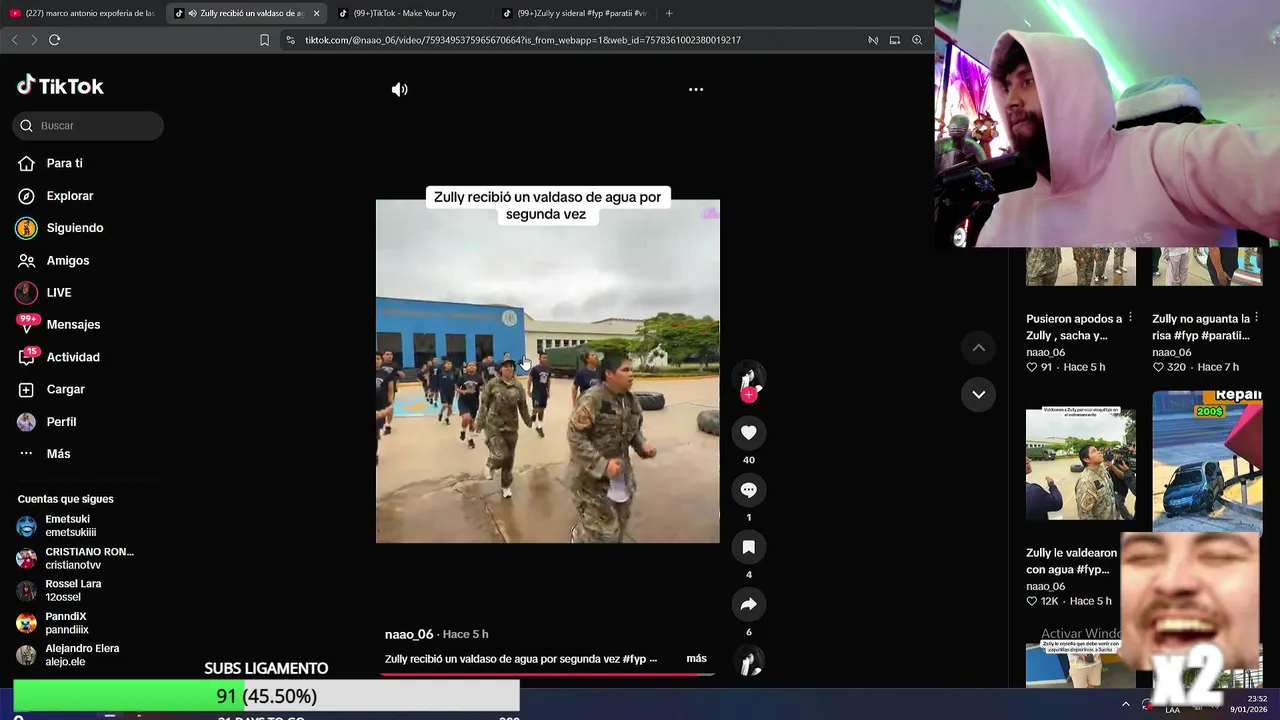Show hidden system tray icons
This screenshot has width=1280, height=720.
point(1126,704)
